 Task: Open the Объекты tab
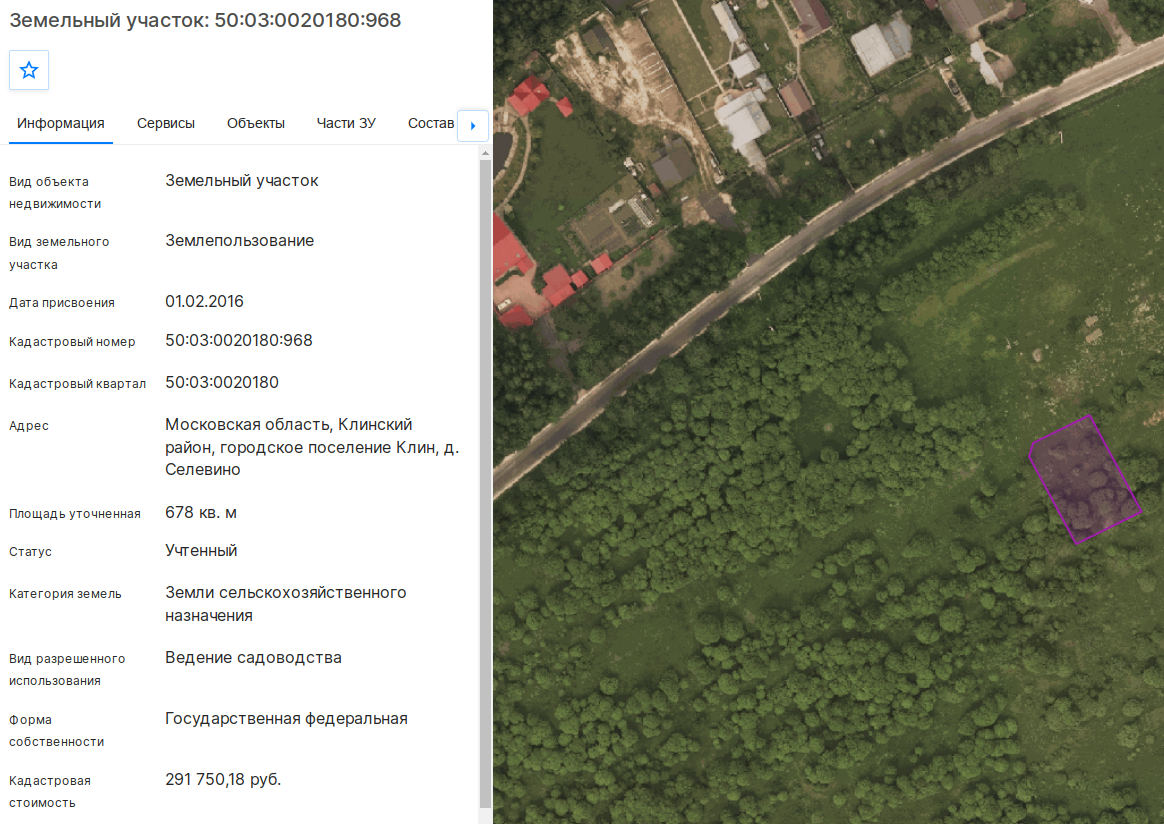(256, 123)
